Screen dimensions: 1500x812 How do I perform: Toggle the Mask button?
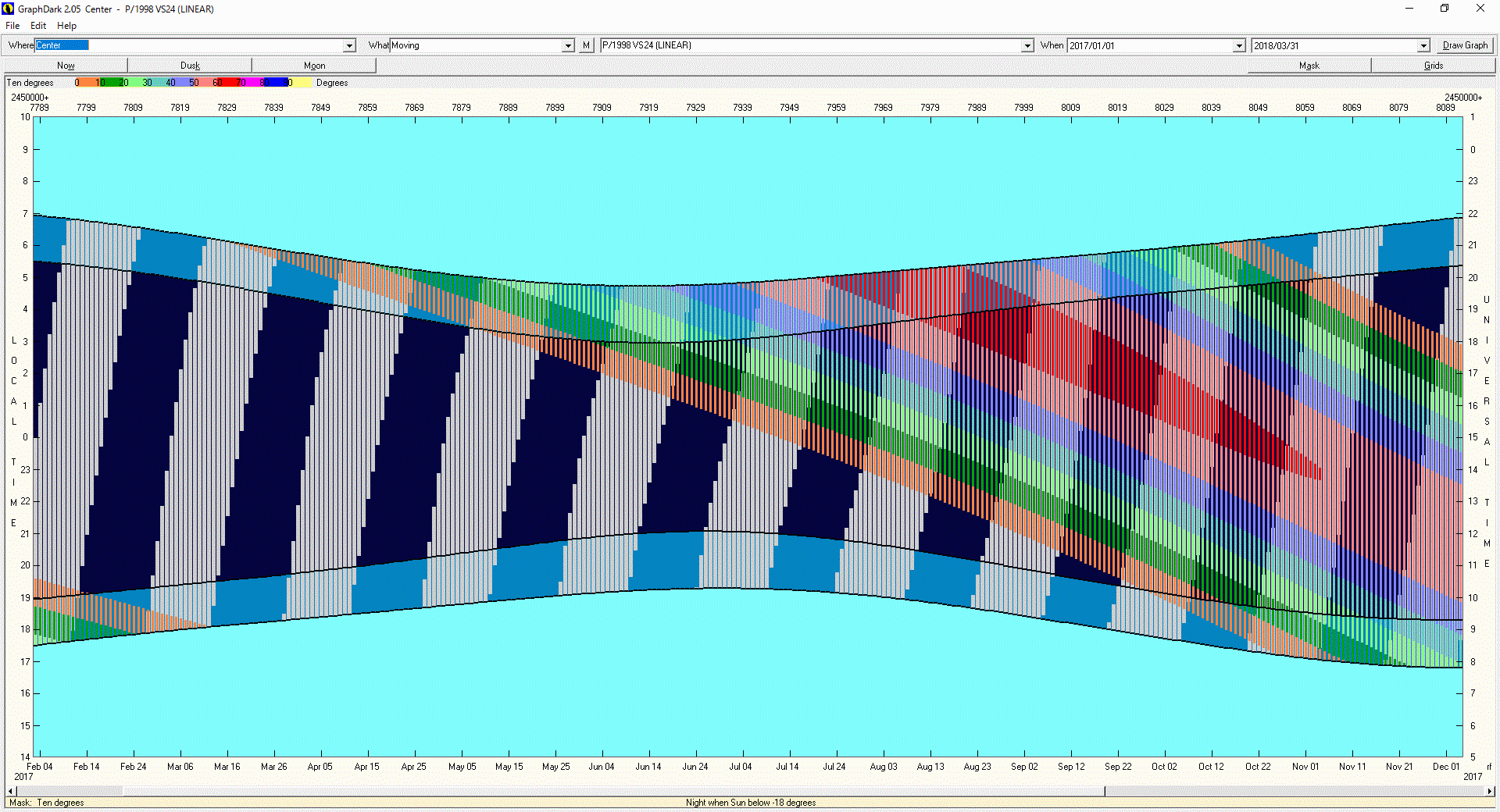(1309, 66)
